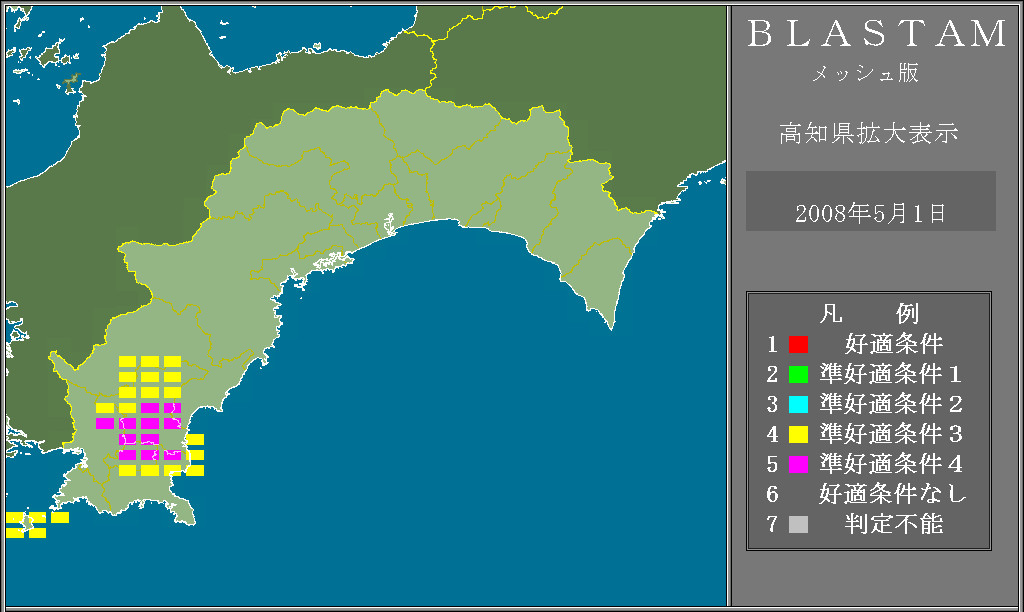
Task: Click the 高知県拡大表示 heading
Action: pos(868,133)
